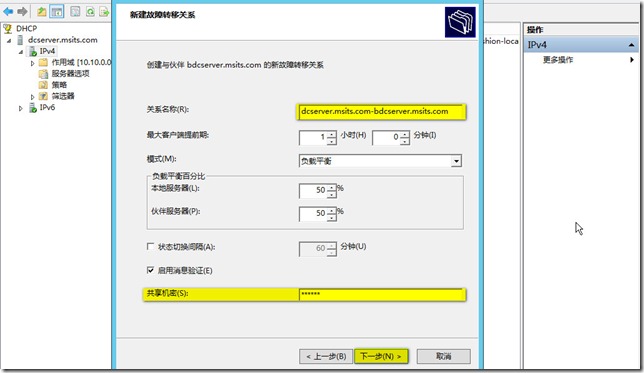Collapse the IPv4 tree node
This screenshot has height=373, width=644.
pyautogui.click(x=21, y=52)
